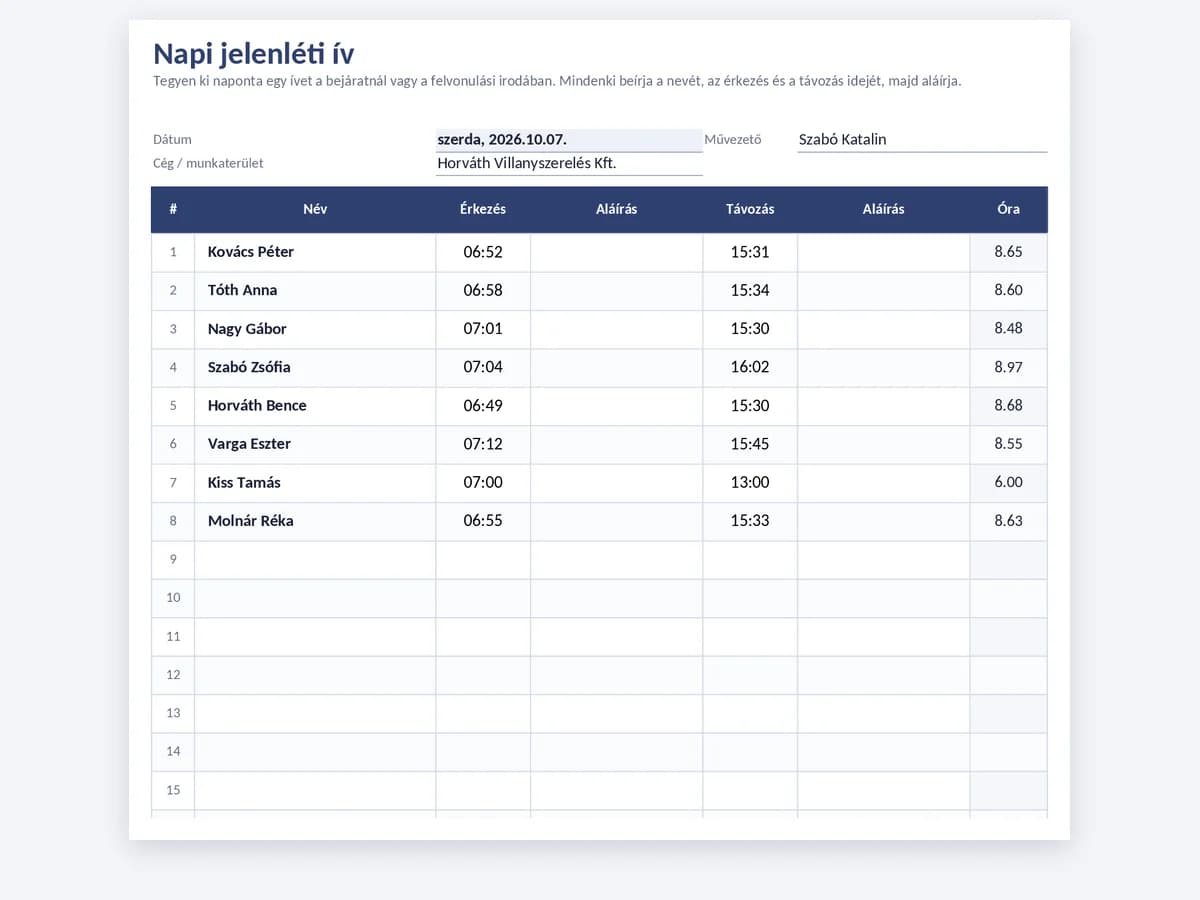Click the Napi jelenléti ív title

[253, 54]
